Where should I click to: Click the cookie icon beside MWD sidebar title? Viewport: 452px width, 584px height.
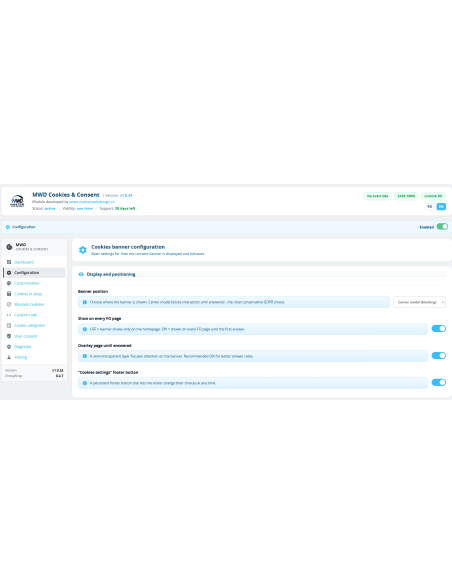click(9, 247)
